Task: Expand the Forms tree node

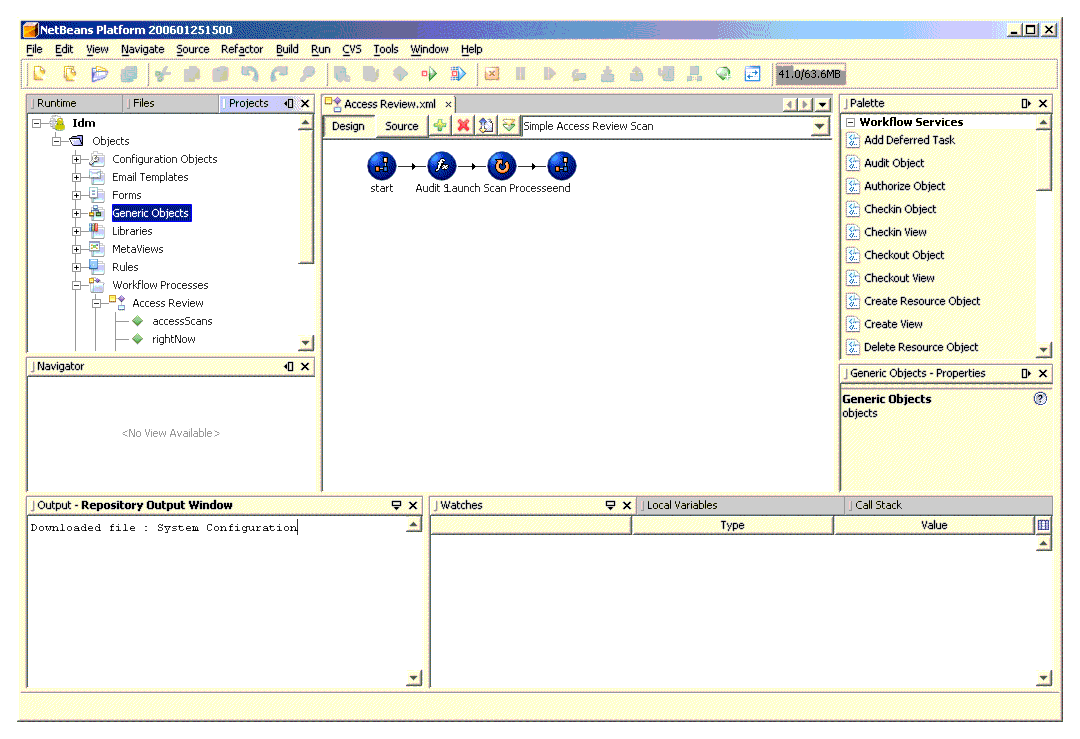Action: (76, 195)
